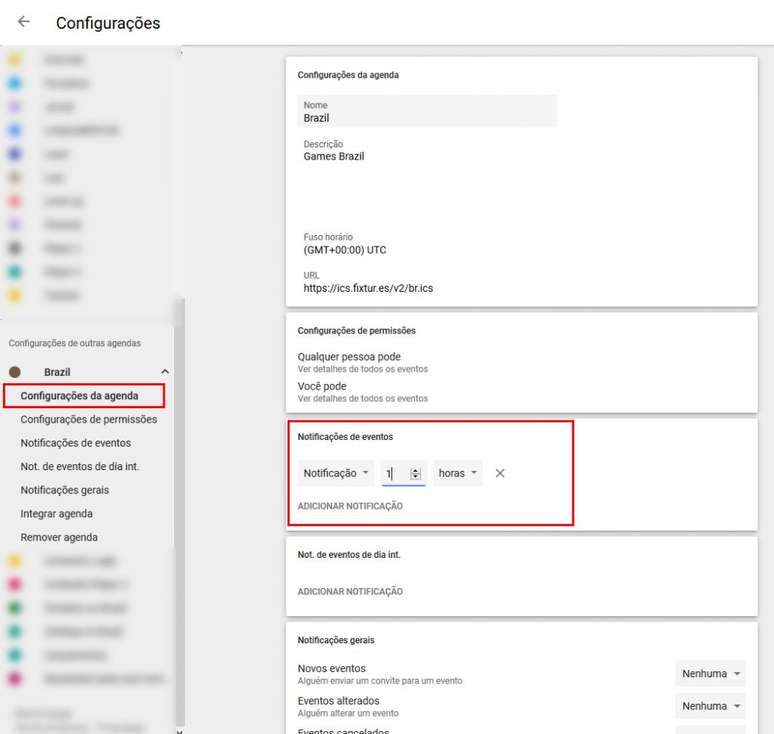This screenshot has height=734, width=774.
Task: Click Remover agenda in sidebar
Action: [59, 537]
